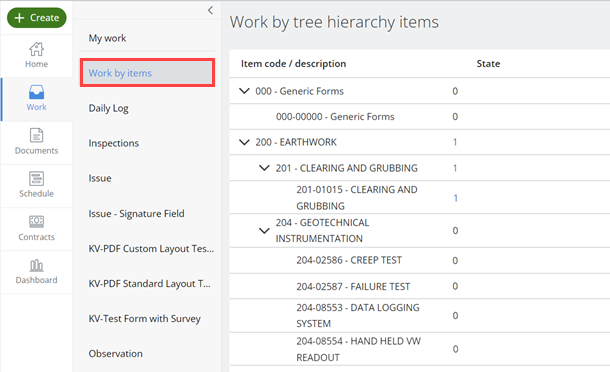Select 204-08553 - DATA LOGGING SYSTEM row

point(420,316)
